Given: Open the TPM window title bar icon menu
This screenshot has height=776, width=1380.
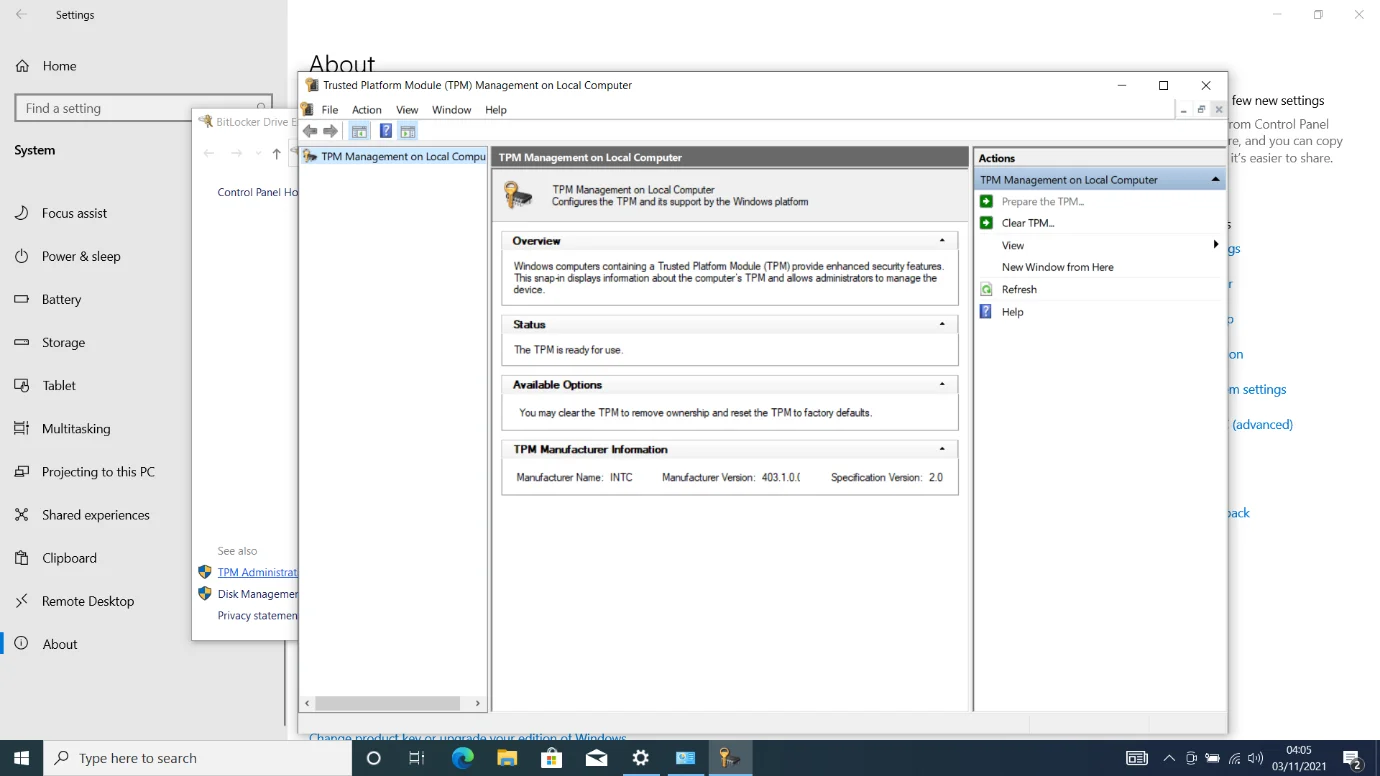Looking at the screenshot, I should 312,85.
